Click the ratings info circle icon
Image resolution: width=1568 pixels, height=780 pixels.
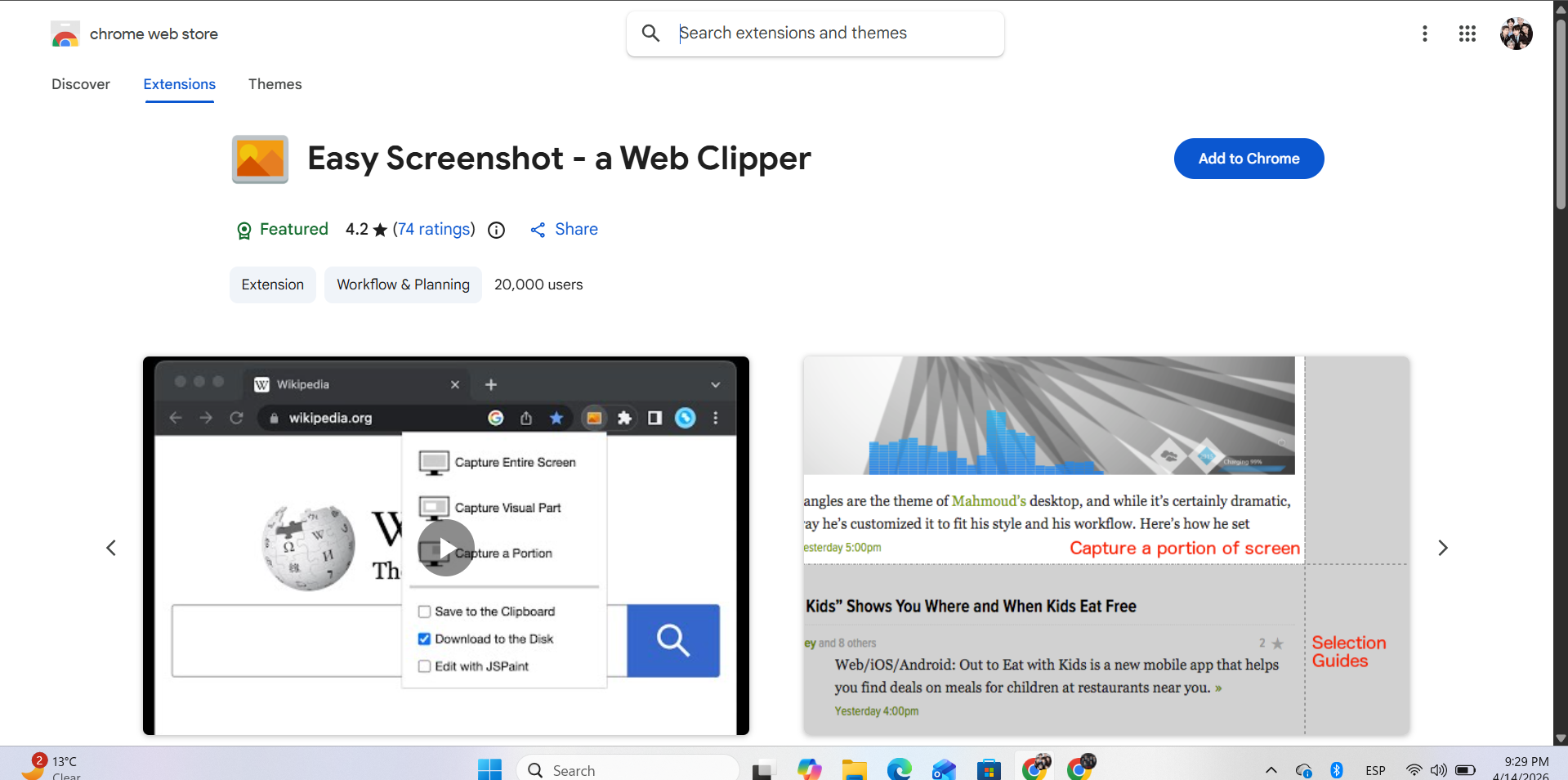point(497,231)
